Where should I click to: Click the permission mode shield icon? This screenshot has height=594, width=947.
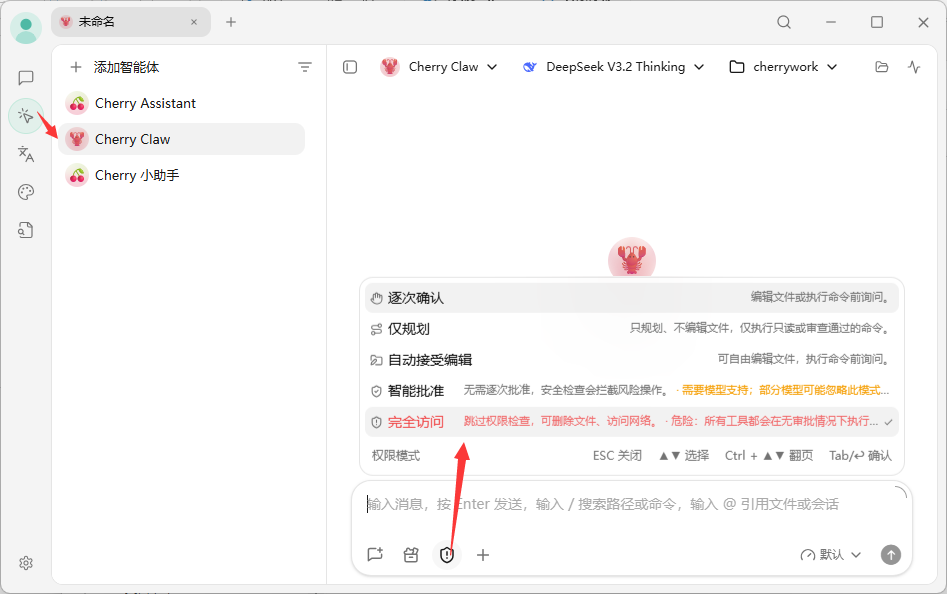coord(447,554)
